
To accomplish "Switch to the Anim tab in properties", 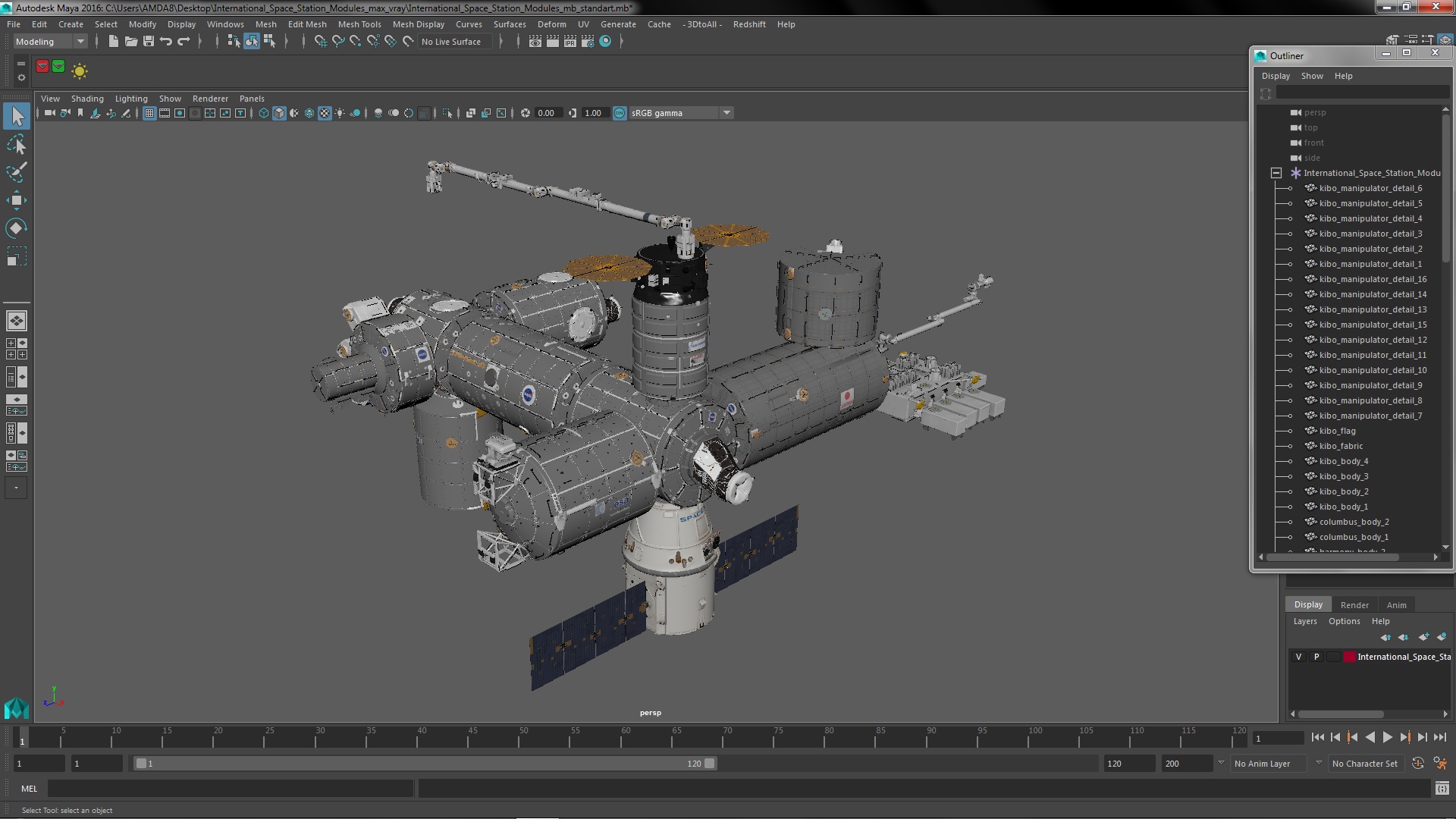I will (1396, 604).
